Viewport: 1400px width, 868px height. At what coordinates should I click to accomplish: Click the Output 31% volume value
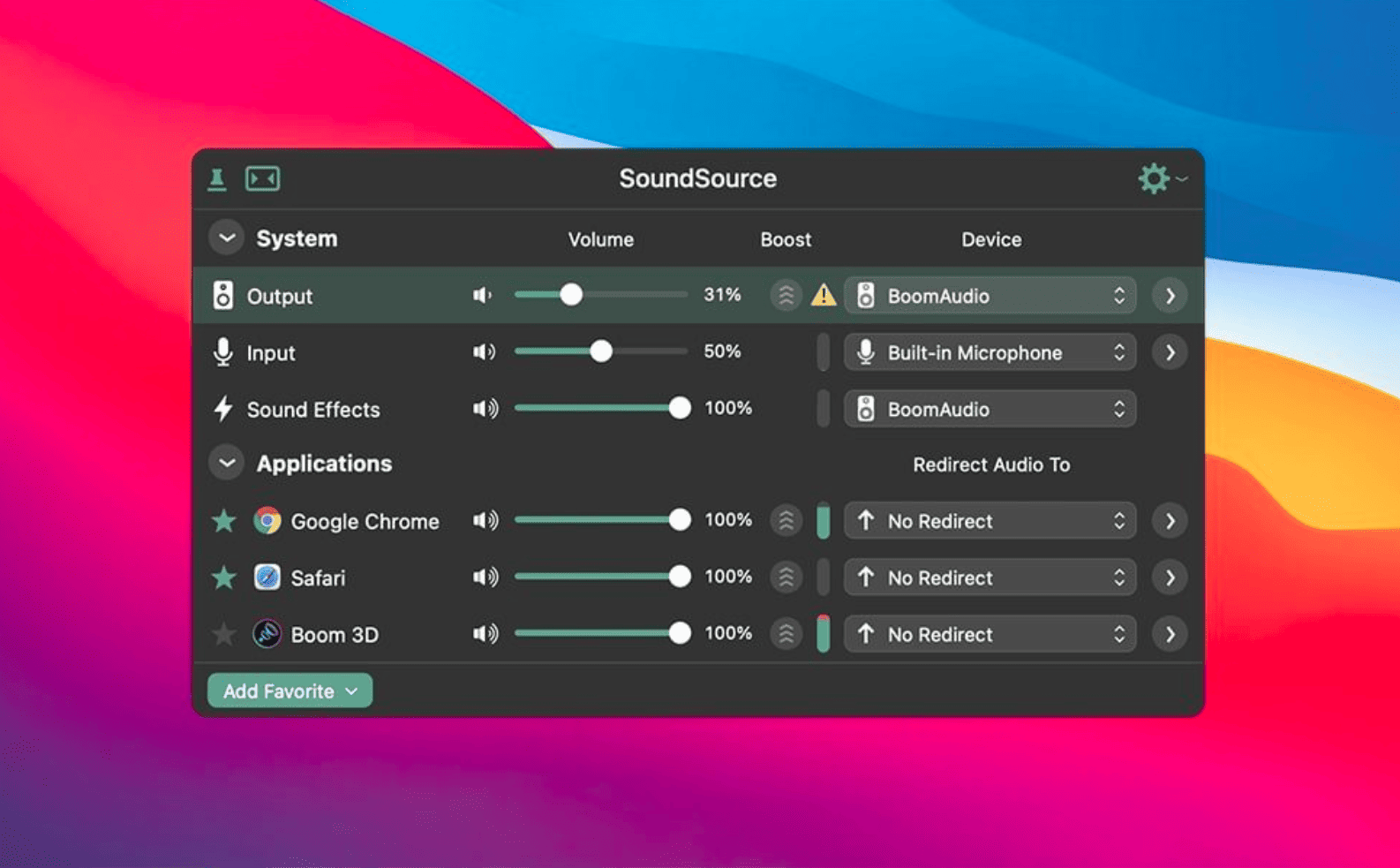coord(722,295)
